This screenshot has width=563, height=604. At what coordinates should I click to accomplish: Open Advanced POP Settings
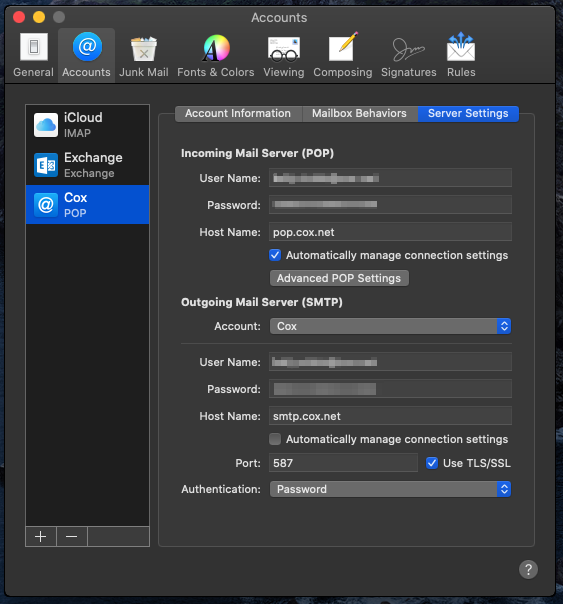coord(339,278)
